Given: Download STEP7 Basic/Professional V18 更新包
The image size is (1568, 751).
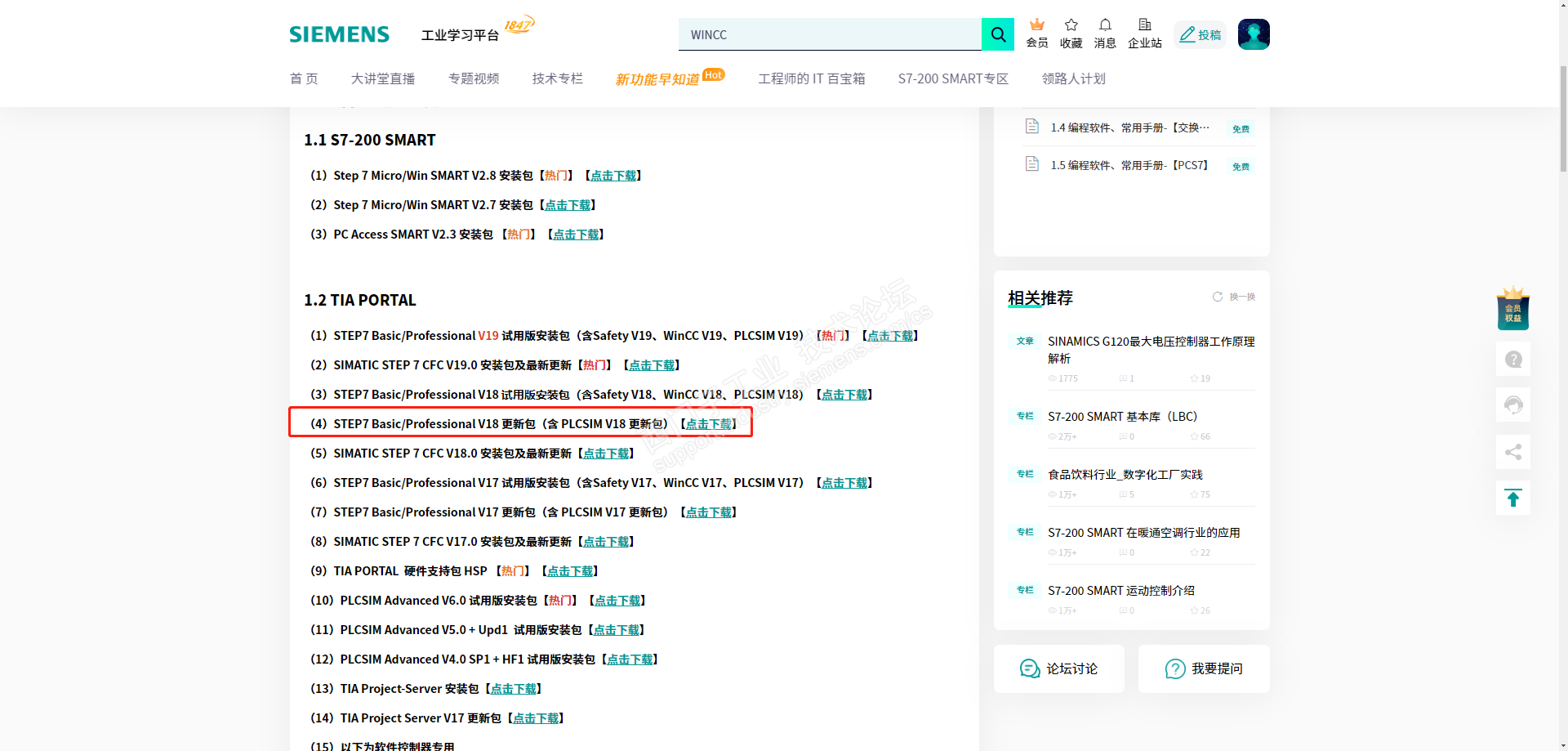Looking at the screenshot, I should 709,424.
